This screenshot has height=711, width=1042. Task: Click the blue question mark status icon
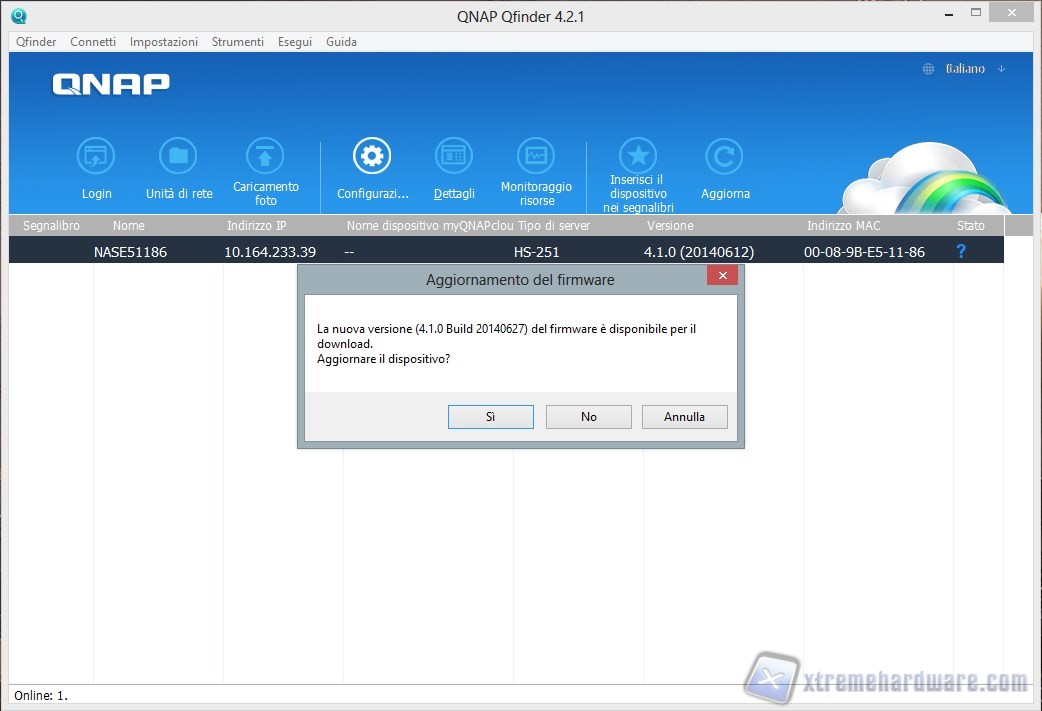tap(961, 251)
